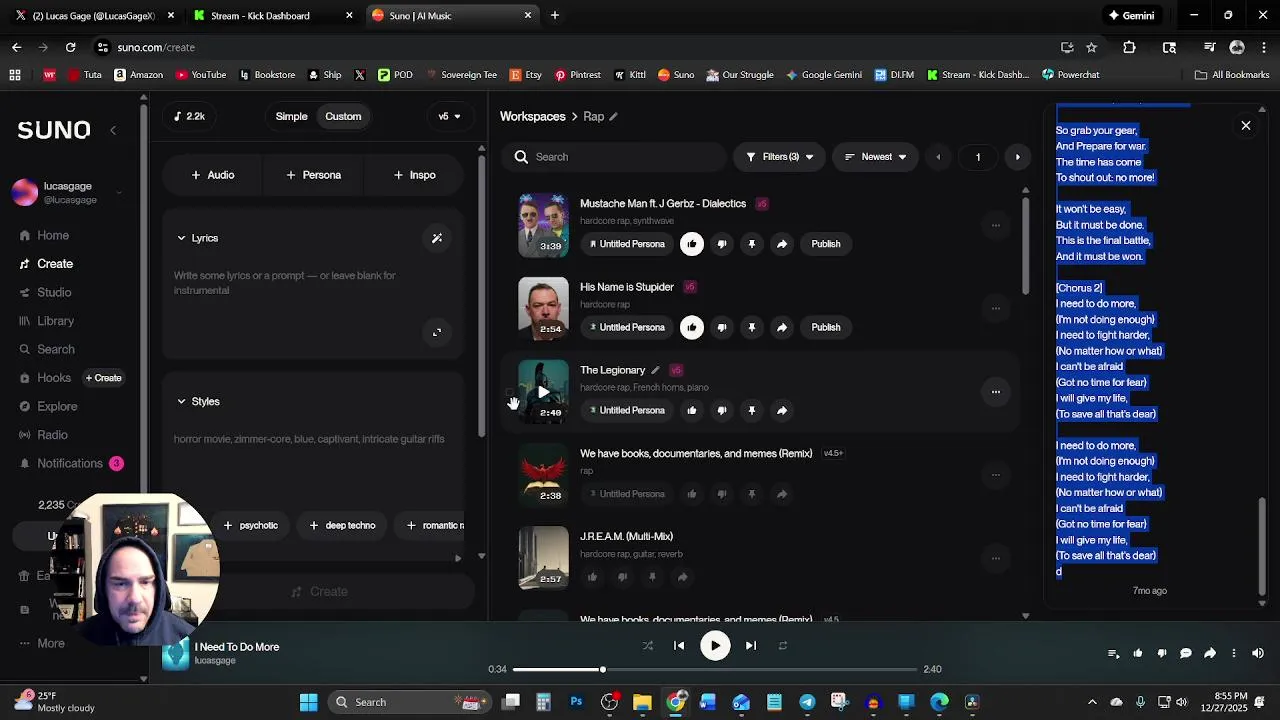Screen dimensions: 1280x720
Task: Share current track from the player bar
Action: (x=1210, y=654)
